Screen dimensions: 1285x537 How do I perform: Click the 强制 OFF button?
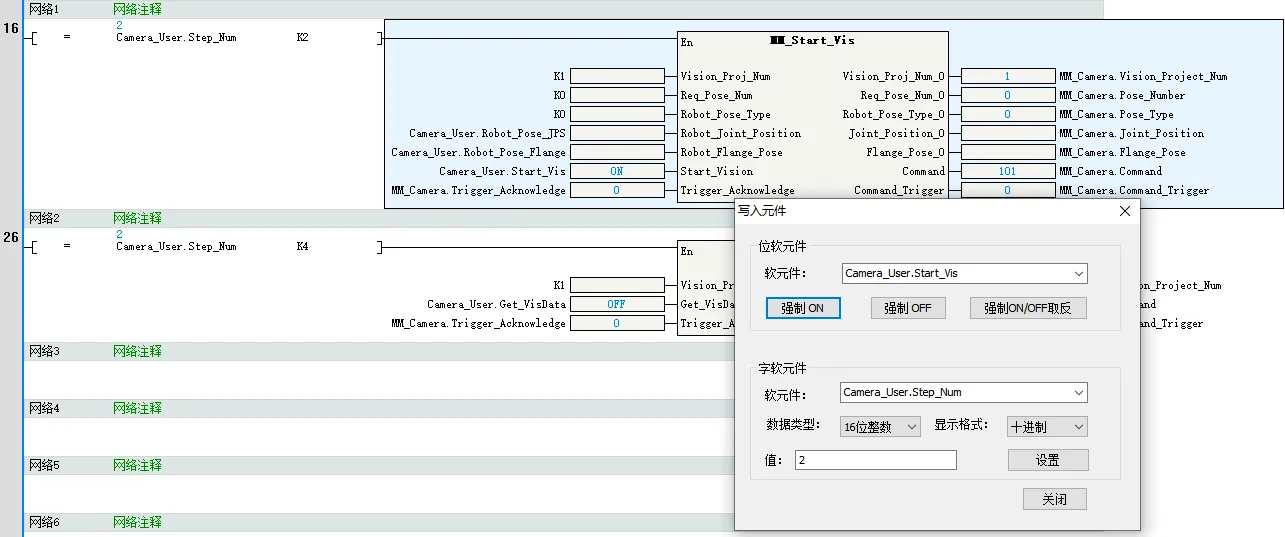(907, 308)
